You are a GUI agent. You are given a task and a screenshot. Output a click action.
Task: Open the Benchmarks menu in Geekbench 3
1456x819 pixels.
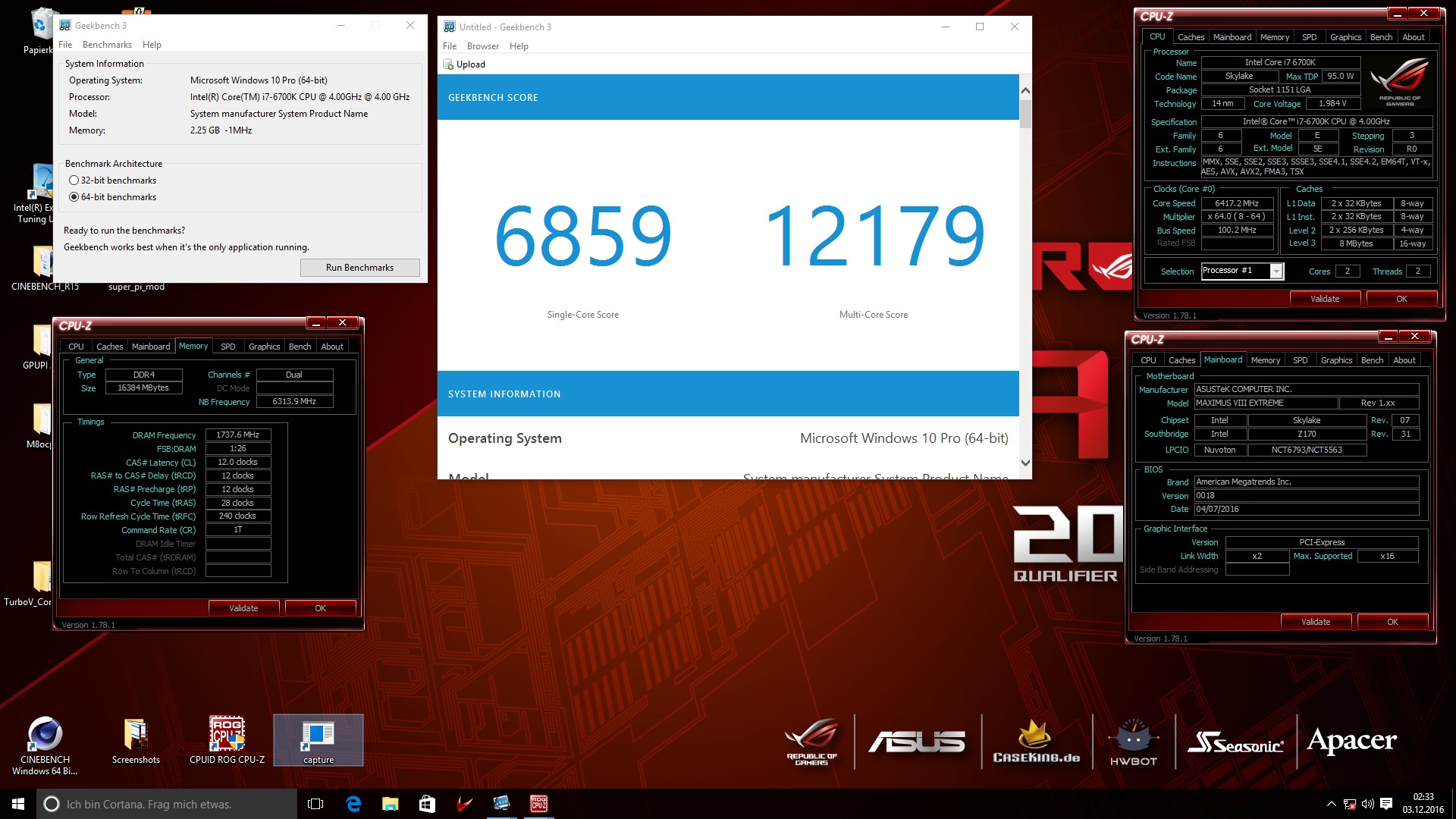point(107,45)
